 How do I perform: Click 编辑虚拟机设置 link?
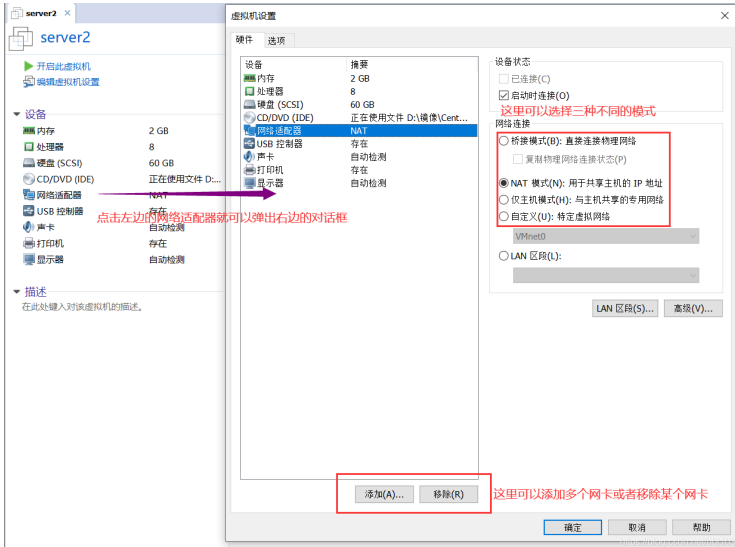pos(68,82)
